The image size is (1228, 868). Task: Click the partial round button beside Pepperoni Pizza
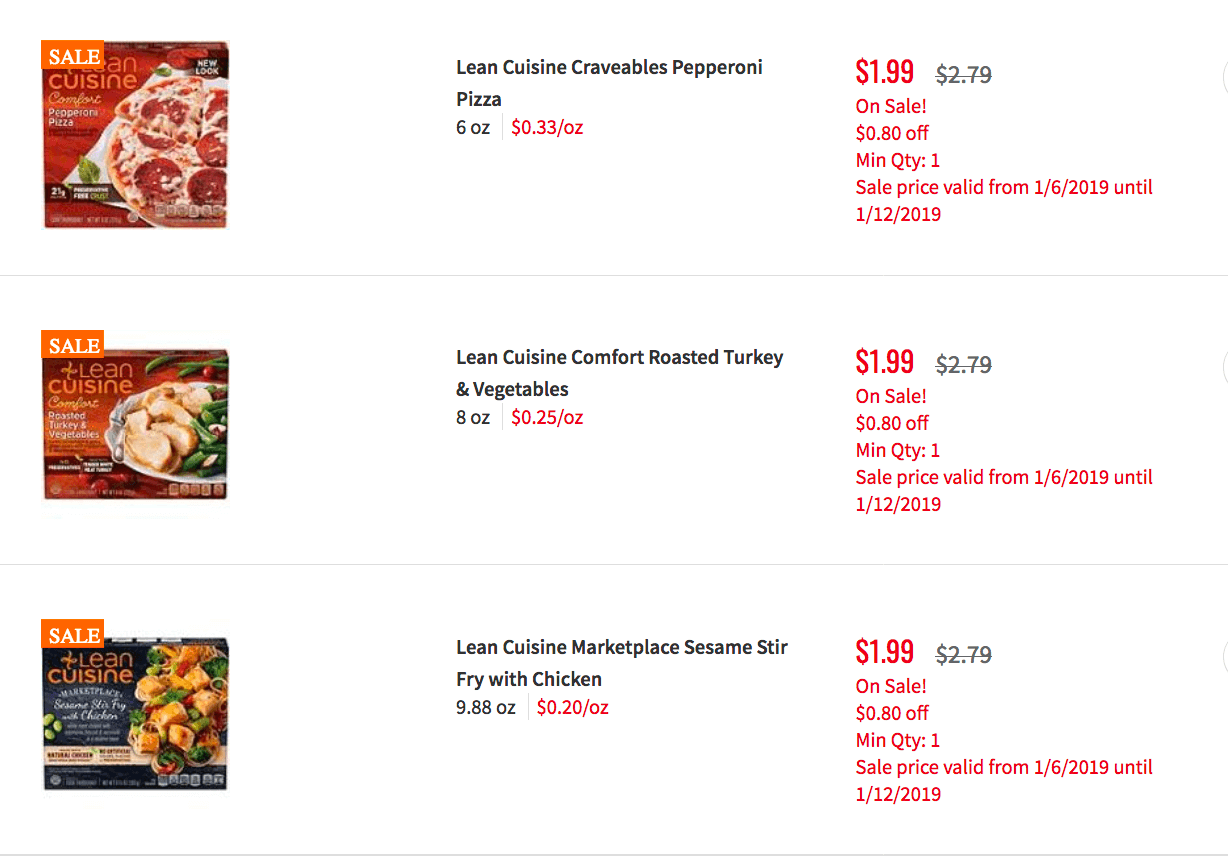coord(1224,79)
